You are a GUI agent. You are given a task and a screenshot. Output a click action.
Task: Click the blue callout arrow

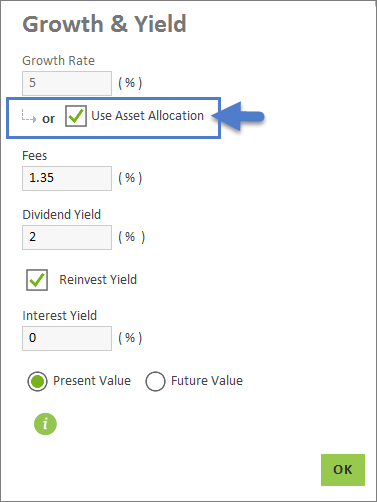pos(238,116)
